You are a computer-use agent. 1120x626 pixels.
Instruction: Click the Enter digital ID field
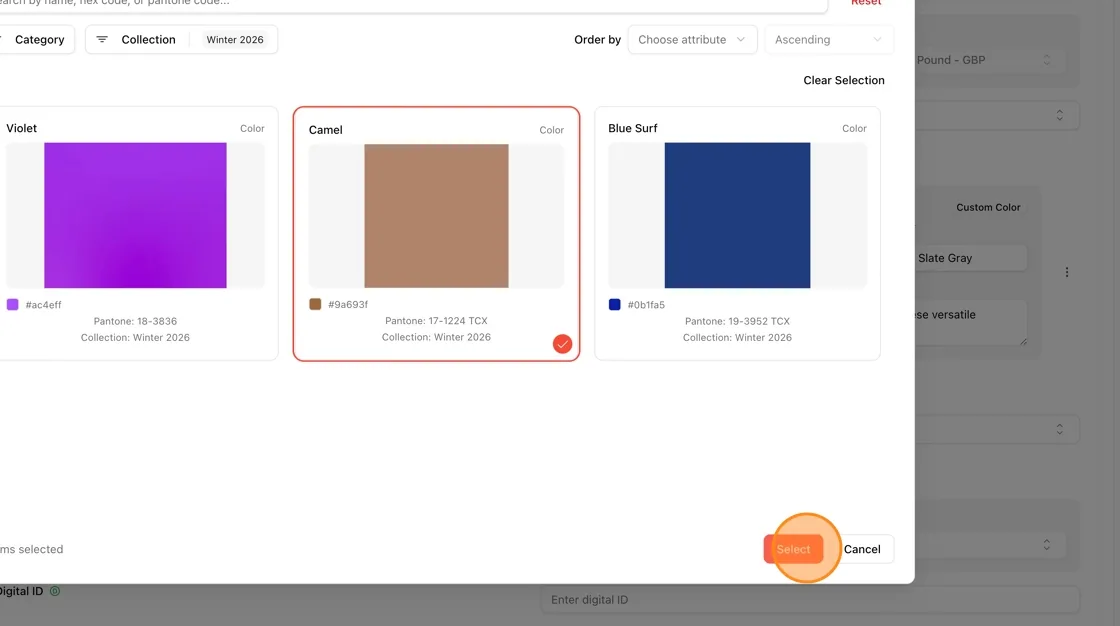[809, 600]
